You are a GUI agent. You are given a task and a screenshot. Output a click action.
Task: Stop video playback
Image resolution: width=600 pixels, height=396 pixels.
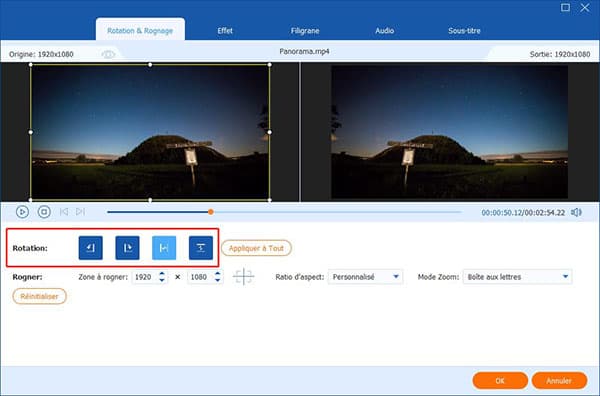pyautogui.click(x=44, y=212)
